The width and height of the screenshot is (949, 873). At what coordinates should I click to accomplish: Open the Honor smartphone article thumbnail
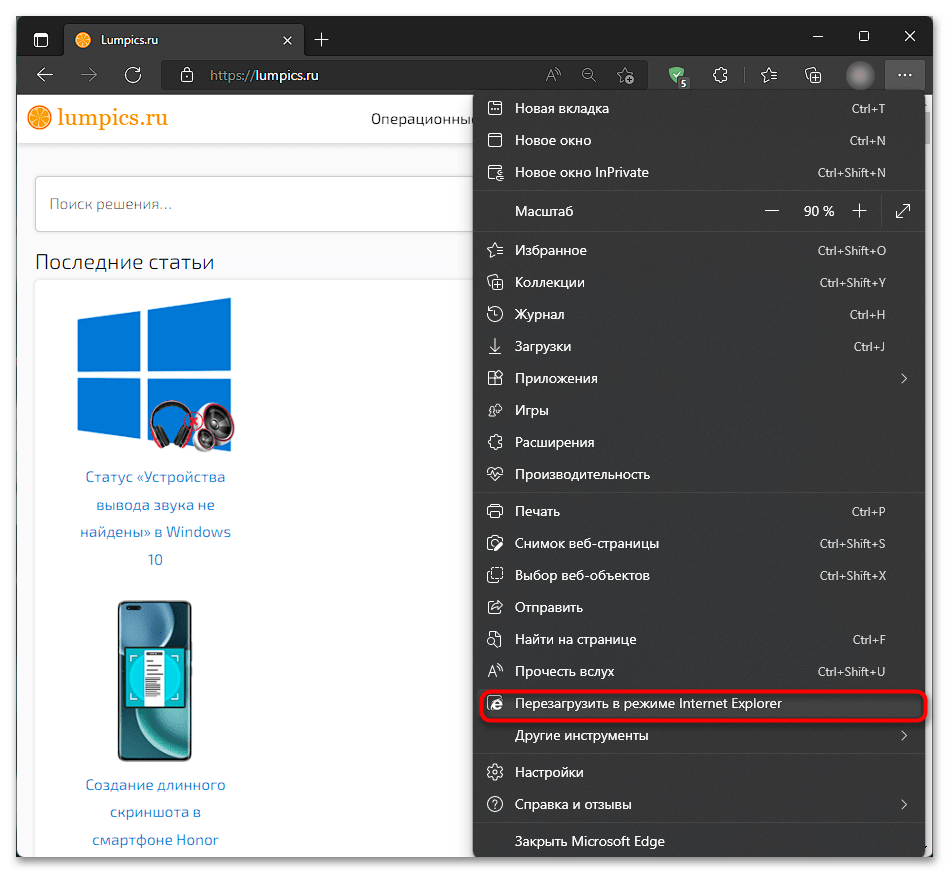(155, 681)
